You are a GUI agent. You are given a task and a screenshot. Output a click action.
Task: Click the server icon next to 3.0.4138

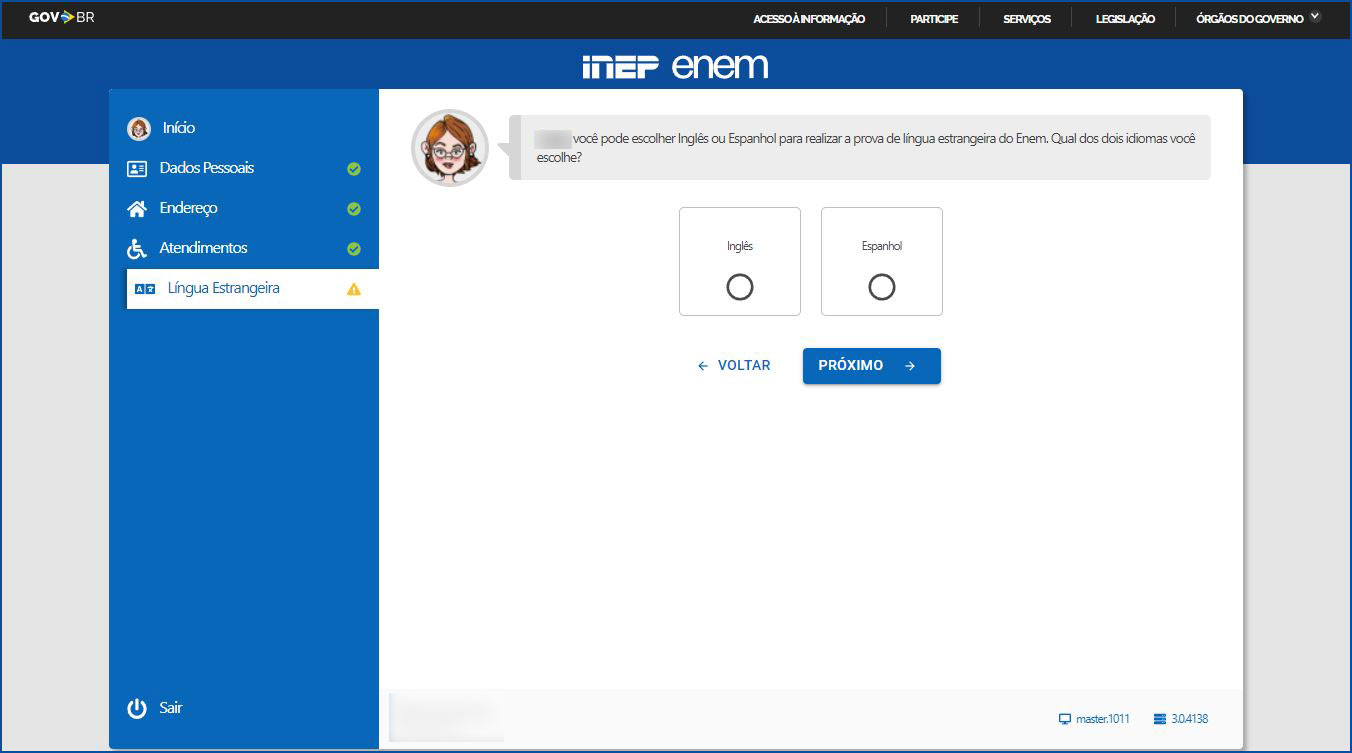pyautogui.click(x=1160, y=719)
